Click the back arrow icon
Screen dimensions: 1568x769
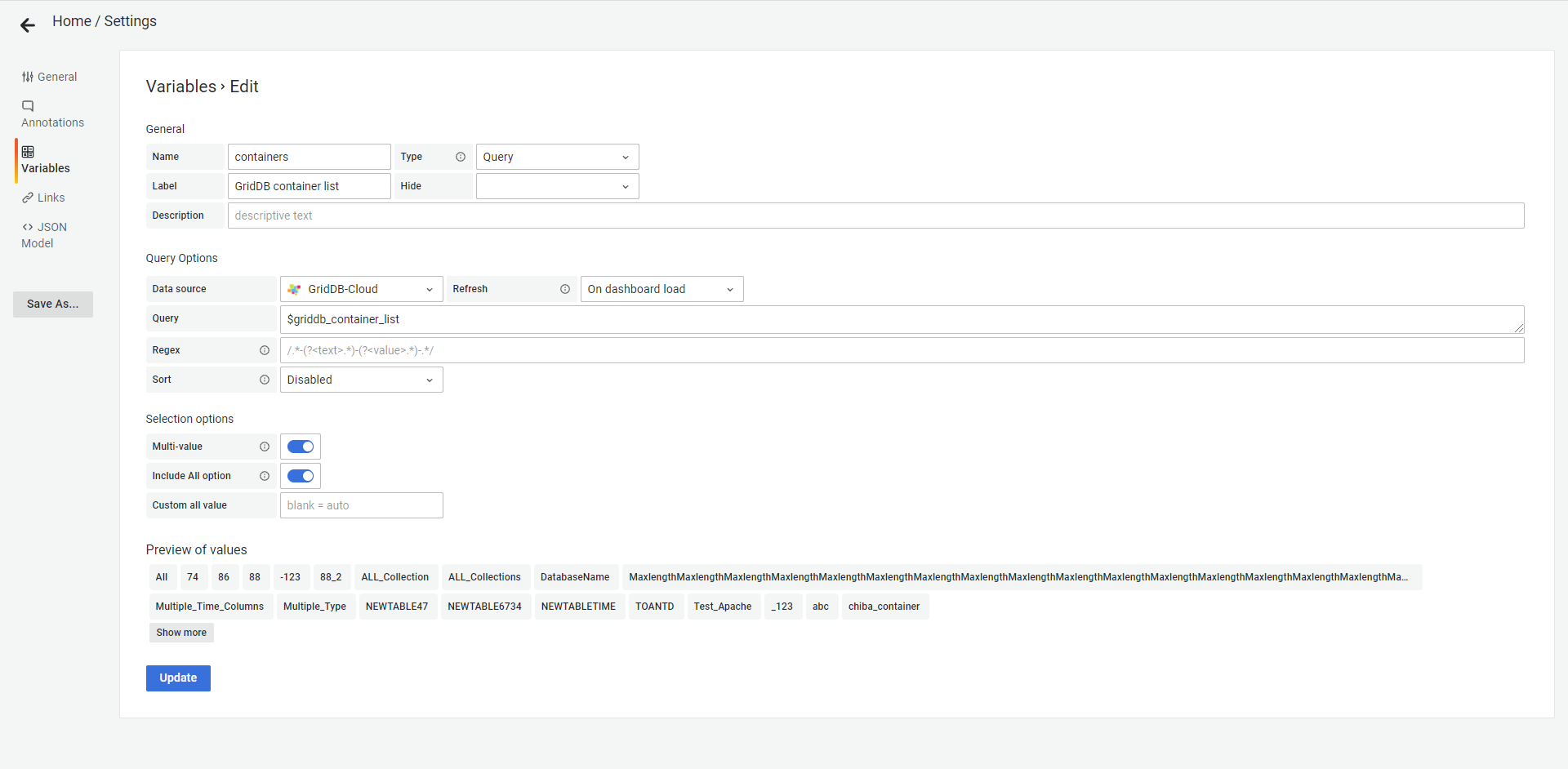[28, 25]
